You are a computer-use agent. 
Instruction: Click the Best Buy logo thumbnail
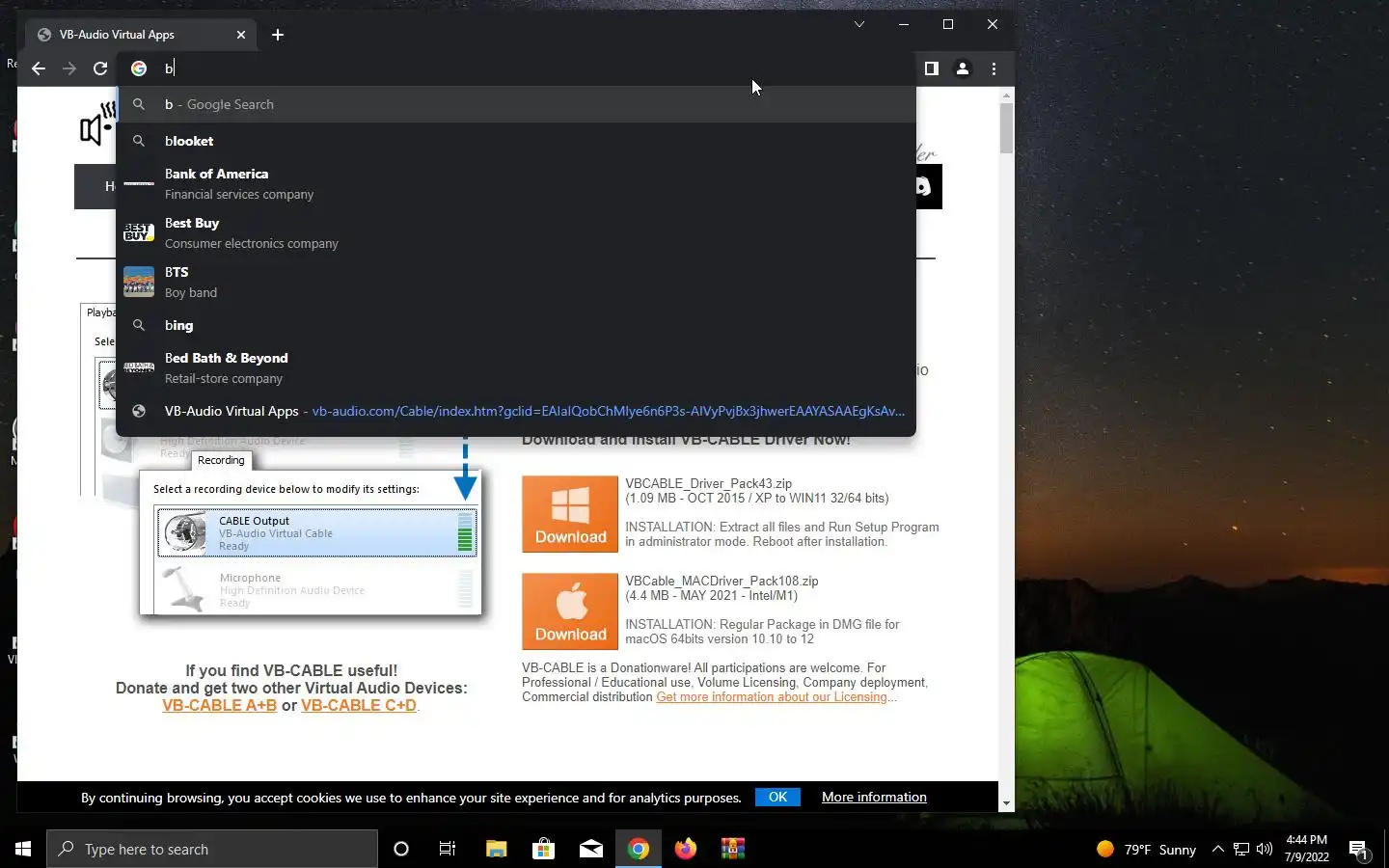coord(139,232)
